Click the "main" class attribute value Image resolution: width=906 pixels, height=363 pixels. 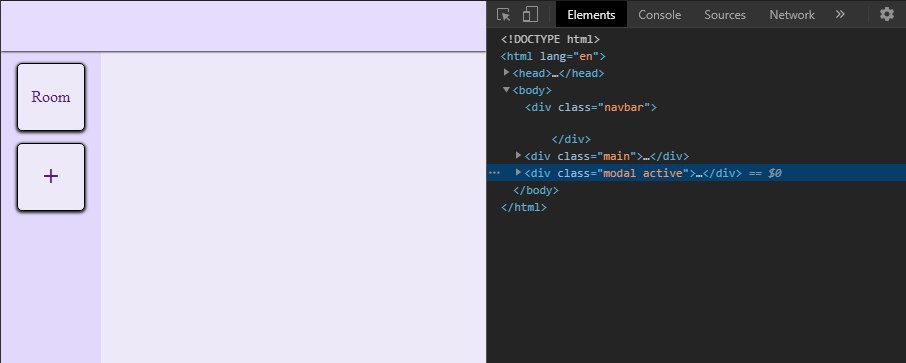(616, 156)
